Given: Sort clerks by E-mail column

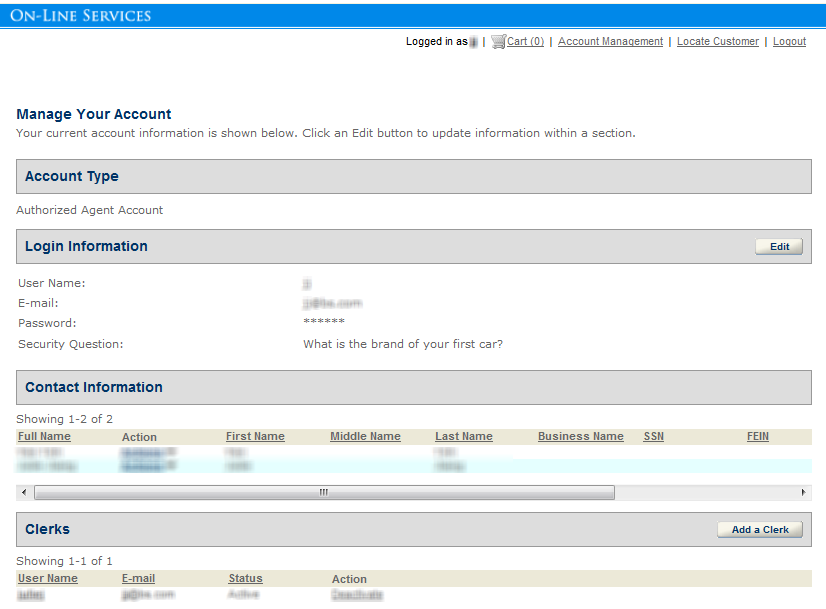Looking at the screenshot, I should click(138, 579).
